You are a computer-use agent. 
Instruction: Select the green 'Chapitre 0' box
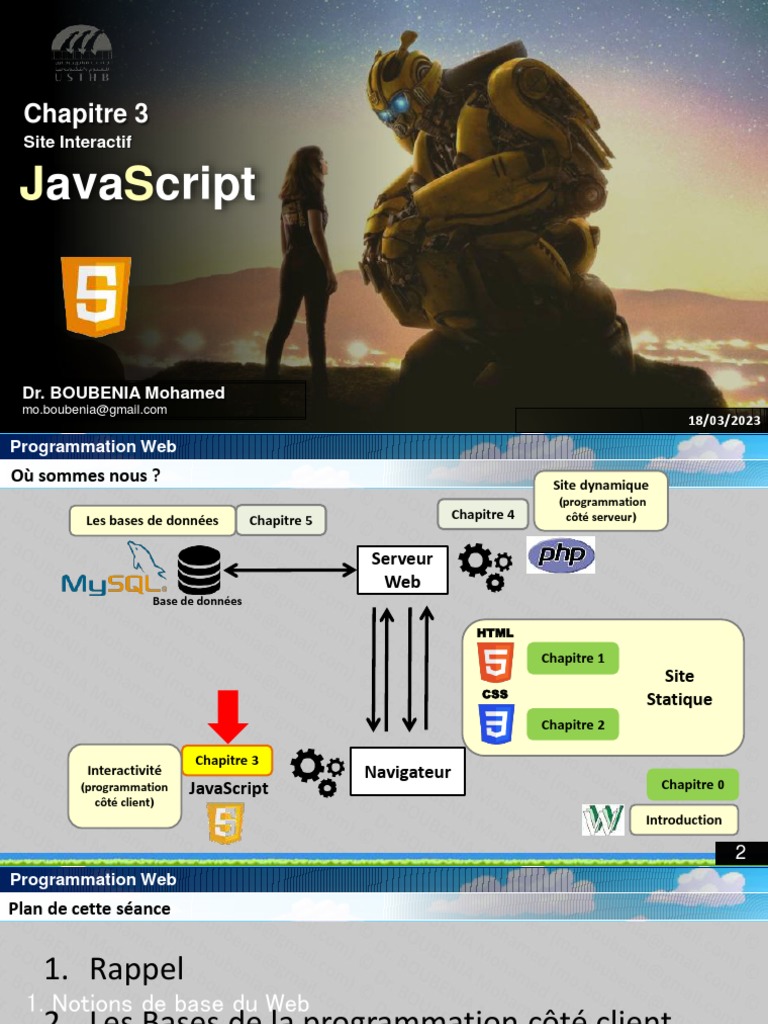click(692, 784)
